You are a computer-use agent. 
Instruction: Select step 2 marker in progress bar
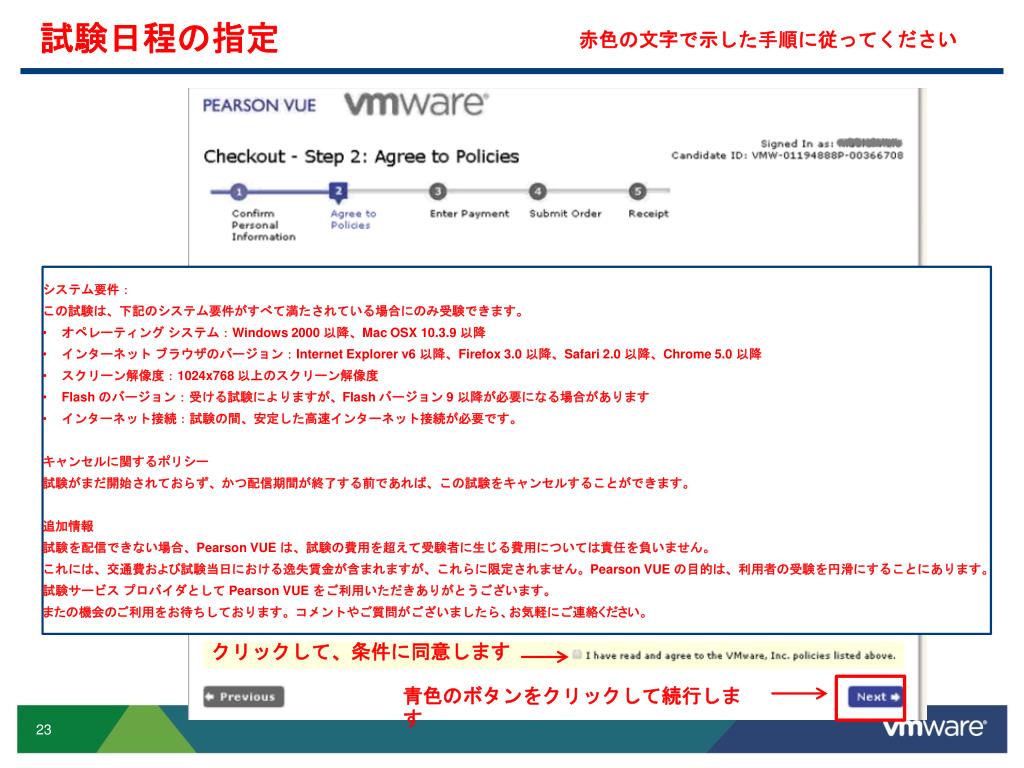(x=338, y=191)
